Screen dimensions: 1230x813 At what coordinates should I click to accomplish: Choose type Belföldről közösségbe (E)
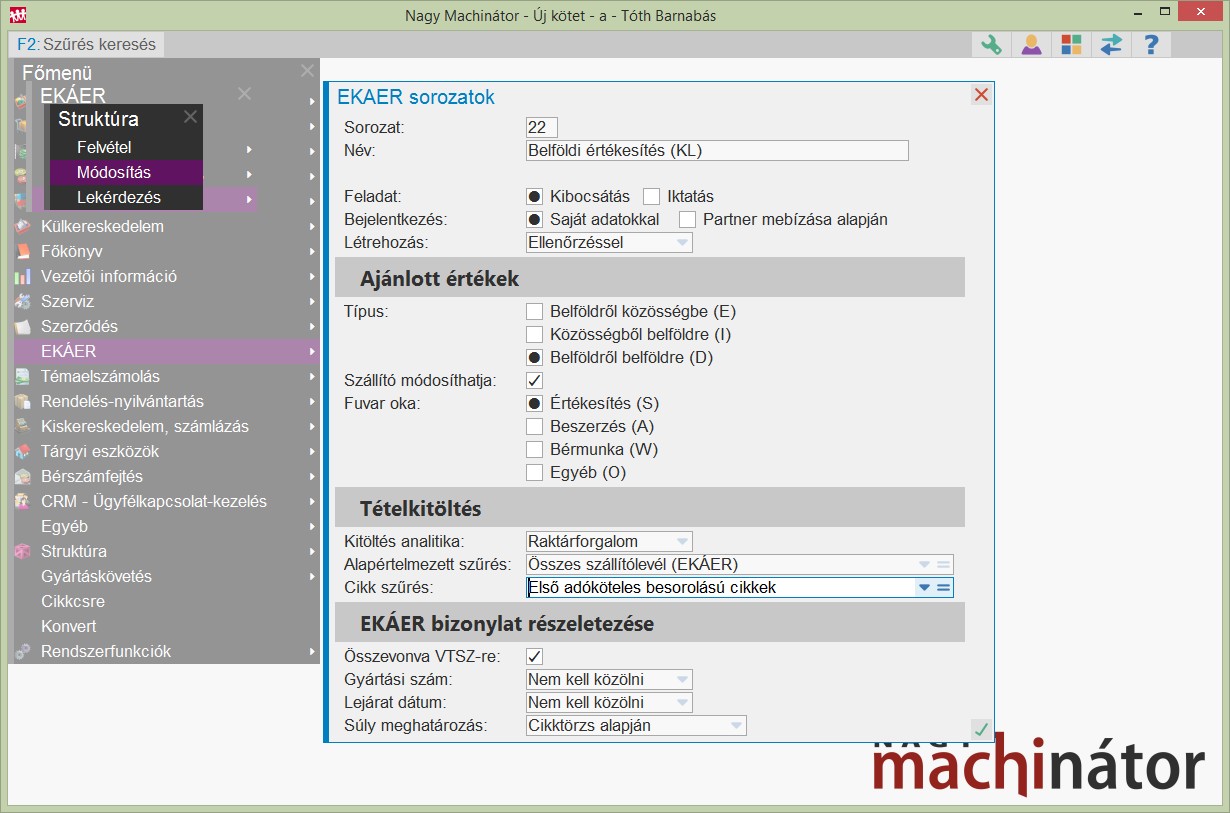click(535, 311)
